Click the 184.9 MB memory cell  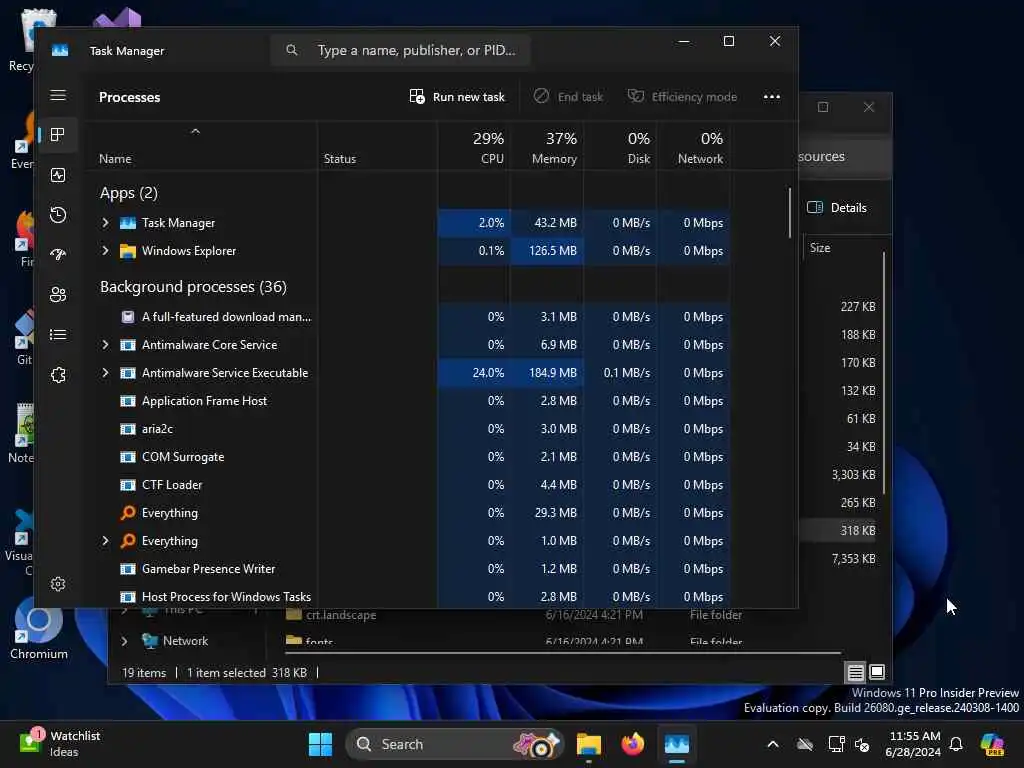tap(547, 373)
